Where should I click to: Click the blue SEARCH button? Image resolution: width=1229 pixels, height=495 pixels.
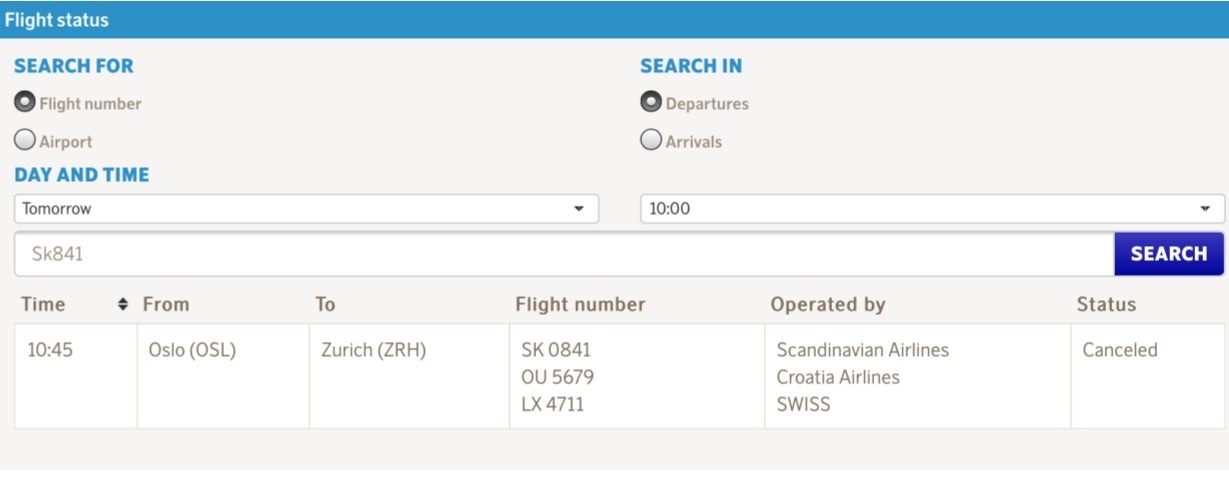pyautogui.click(x=1169, y=254)
